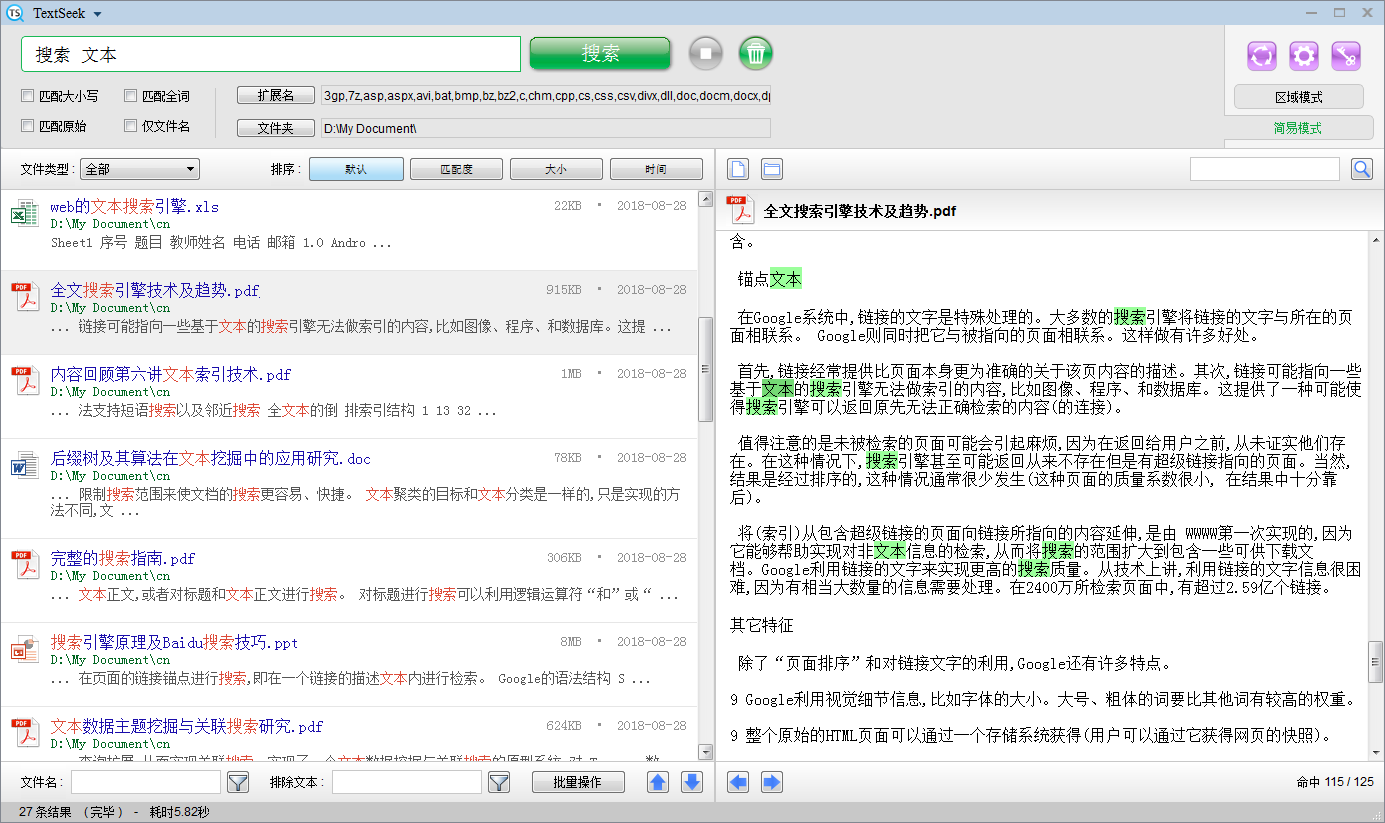
Task: Click the green trash can icon
Action: 756,53
